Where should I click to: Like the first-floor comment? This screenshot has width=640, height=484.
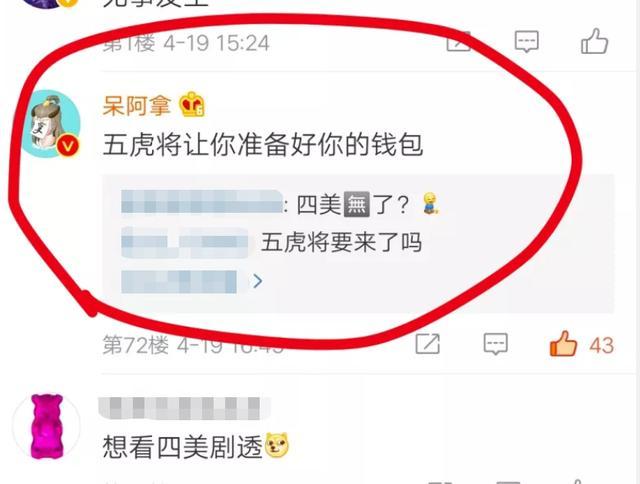[x=594, y=41]
